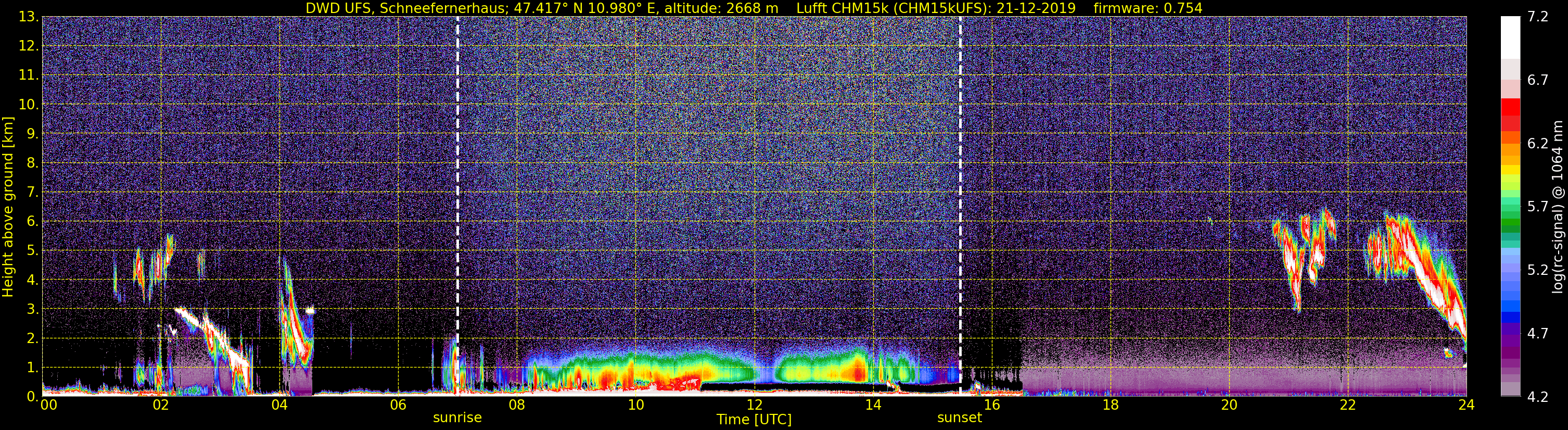Click the colorbar value 5.2
The width and height of the screenshot is (1568, 430).
(1538, 270)
